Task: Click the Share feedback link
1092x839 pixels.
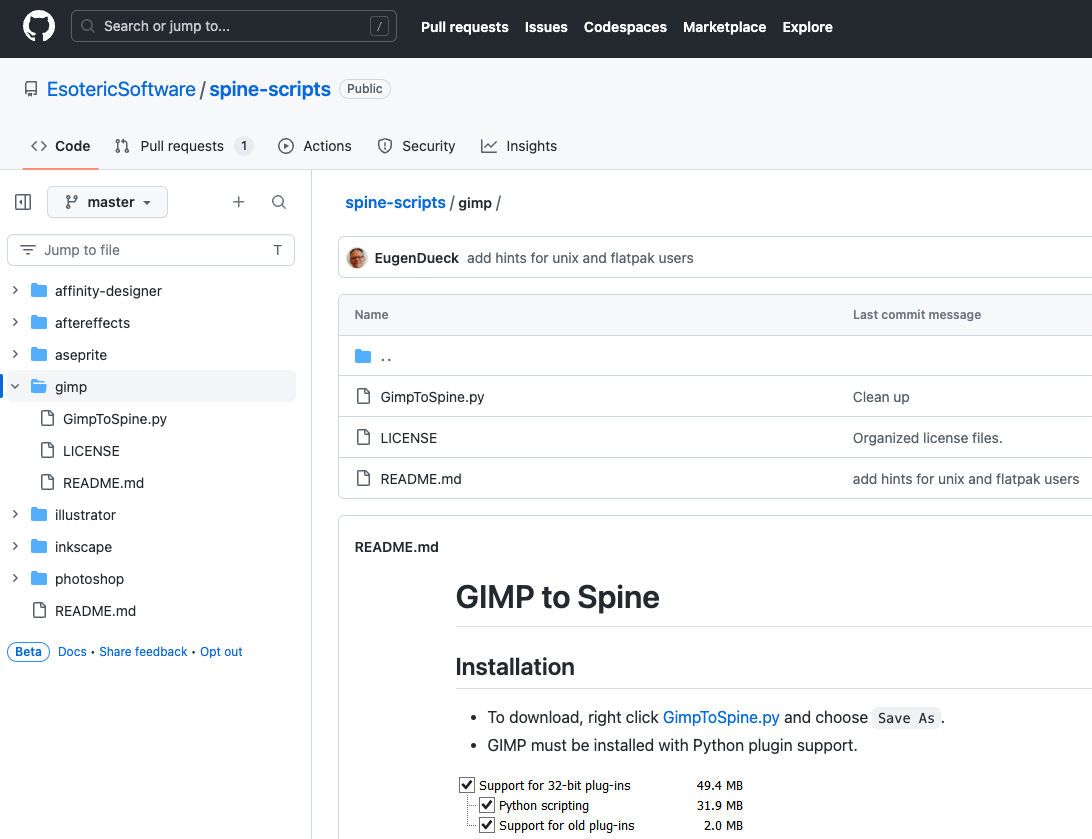Action: (143, 652)
